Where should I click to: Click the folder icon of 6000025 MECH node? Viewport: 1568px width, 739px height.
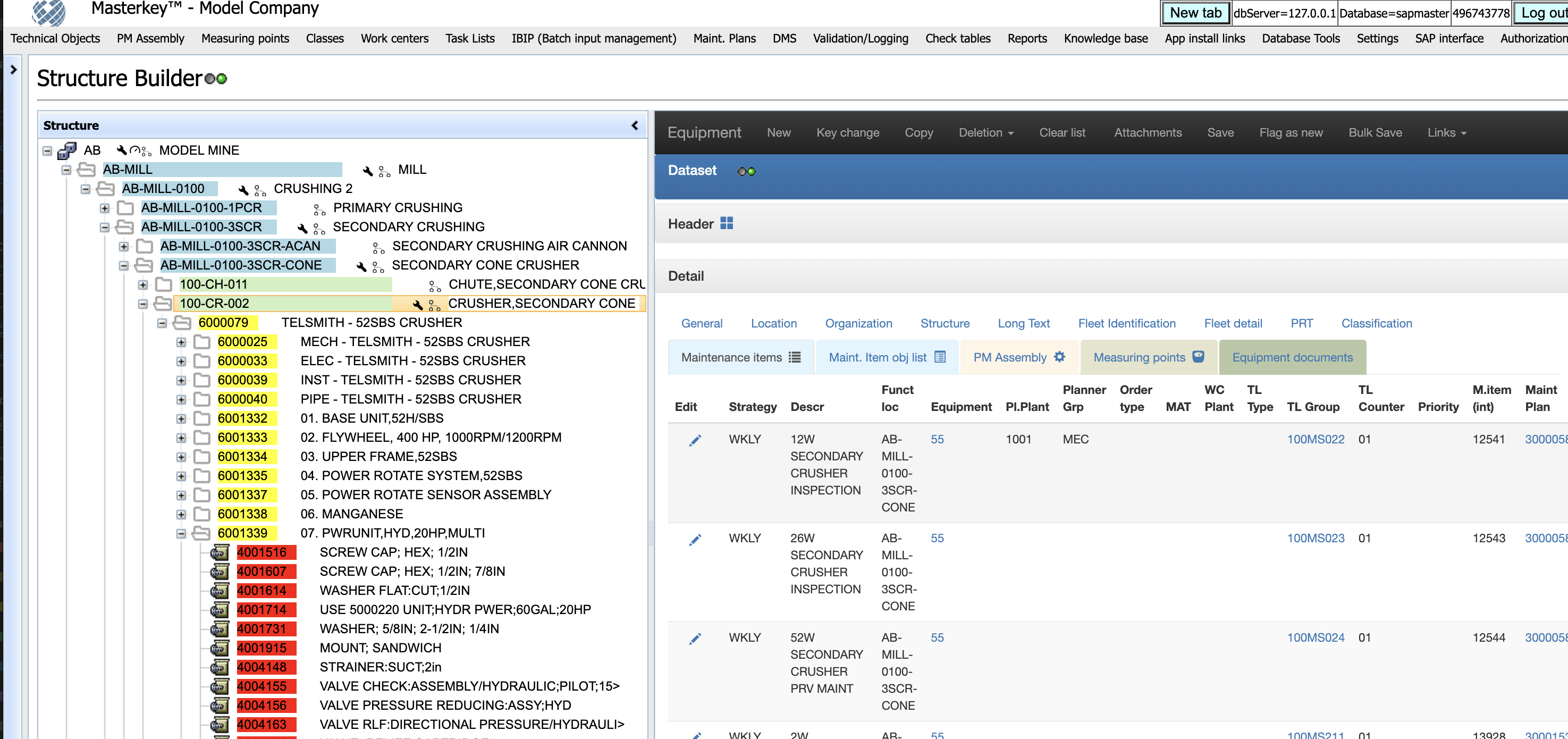coord(202,342)
